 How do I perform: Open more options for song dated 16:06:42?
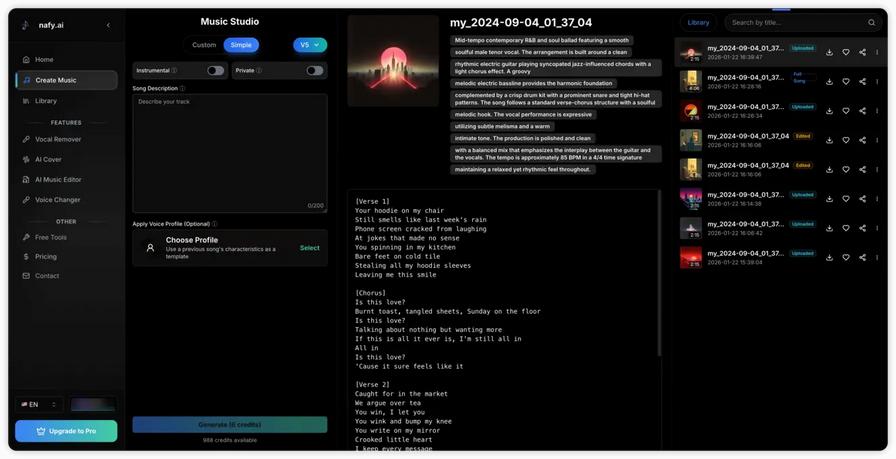pos(877,228)
